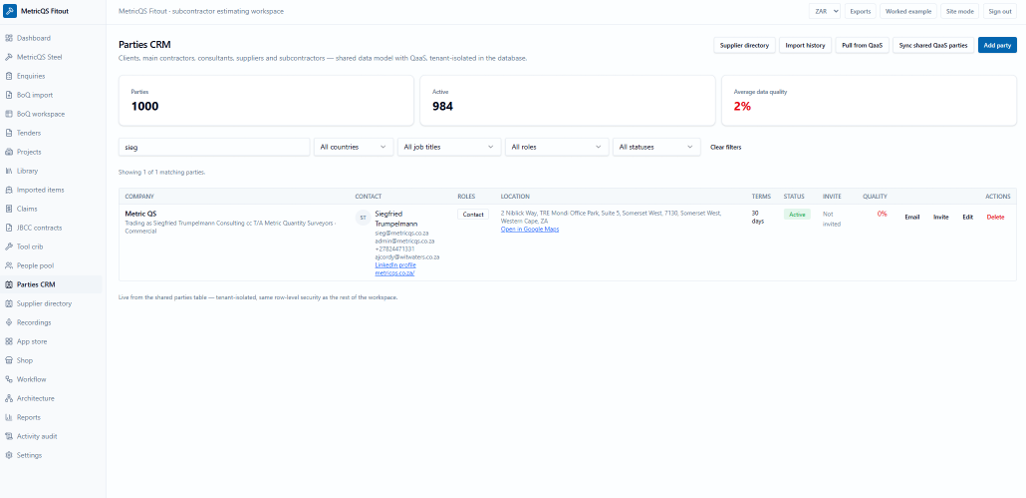Email the Metric QS party

coord(912,217)
